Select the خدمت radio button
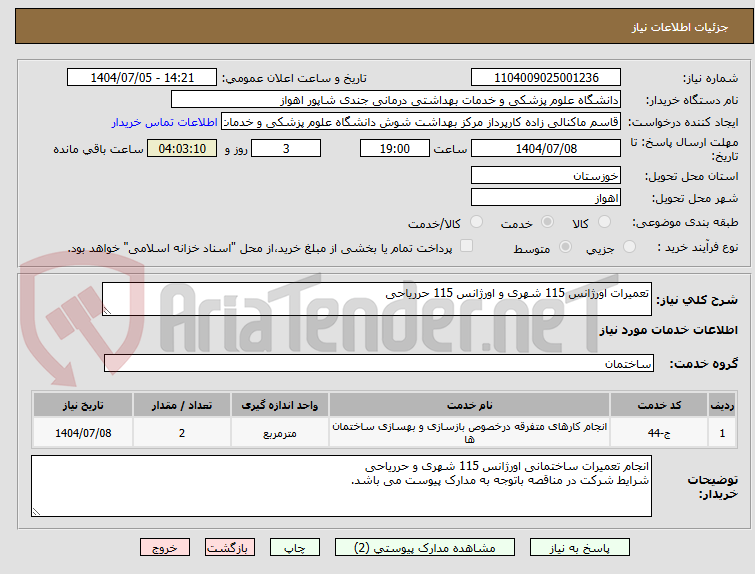The height and width of the screenshot is (574, 755). (x=547, y=222)
